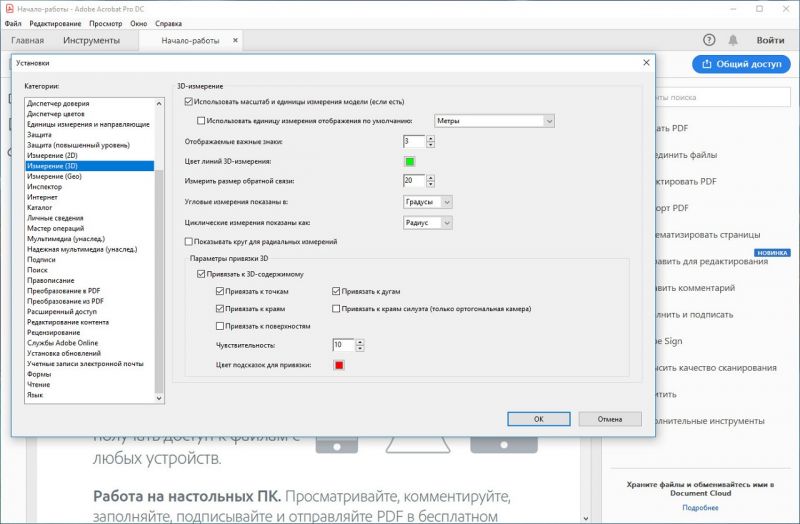Switch to the Инструменты tab
Screen dimensions: 800x524
click(91, 40)
